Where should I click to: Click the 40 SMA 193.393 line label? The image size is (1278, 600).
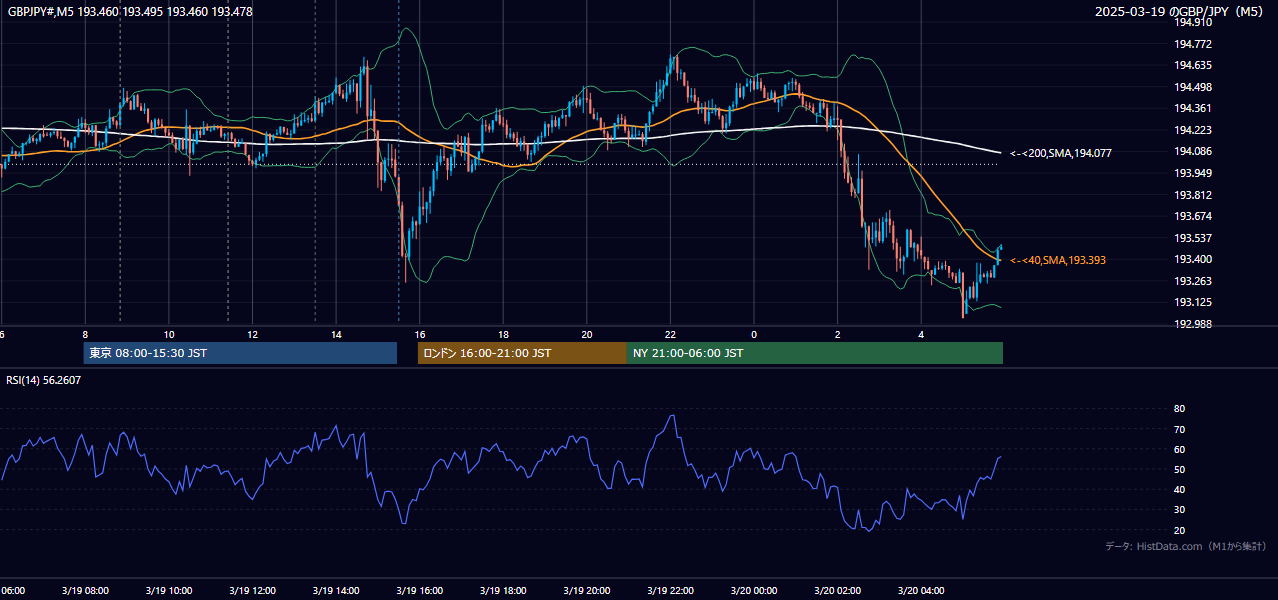click(1058, 260)
